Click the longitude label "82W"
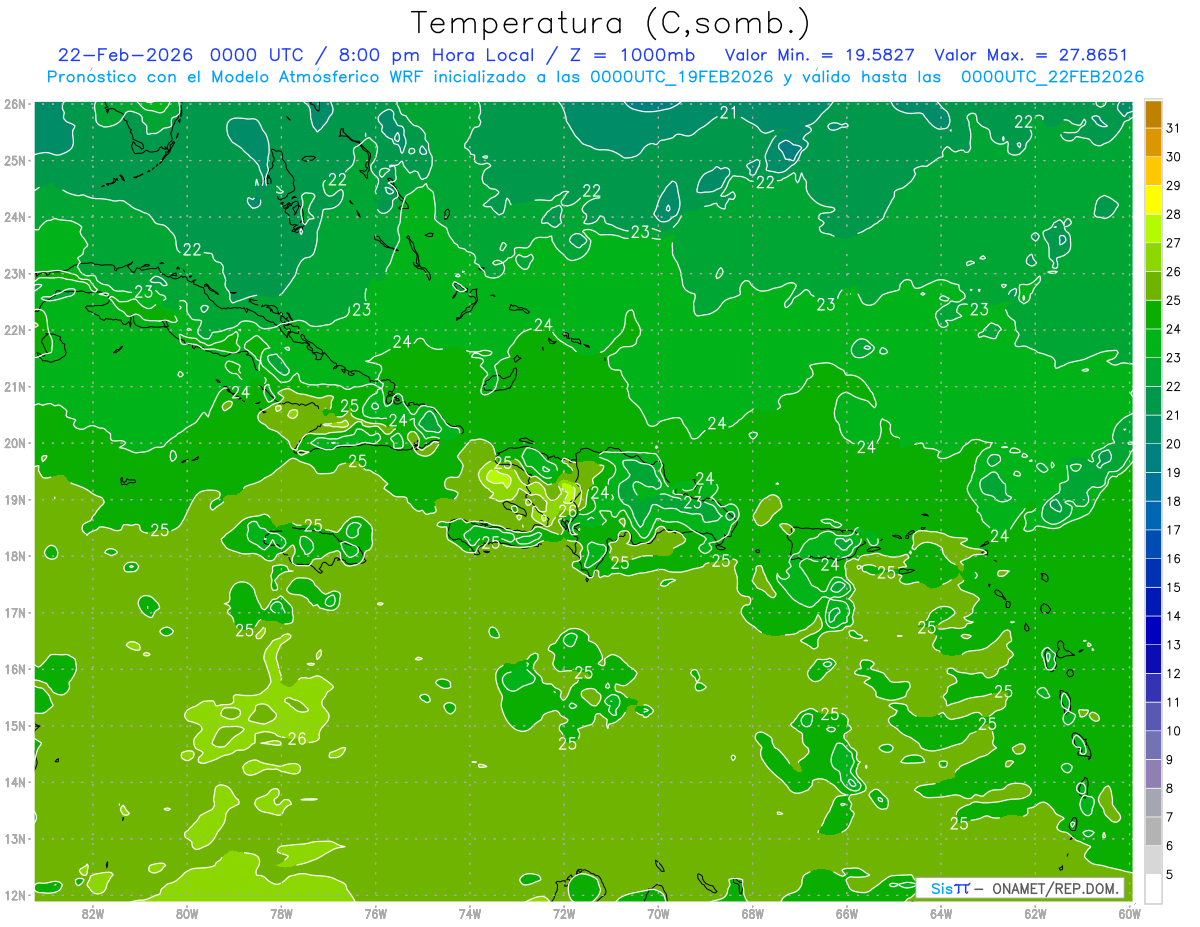1200x927 pixels. coord(93,913)
